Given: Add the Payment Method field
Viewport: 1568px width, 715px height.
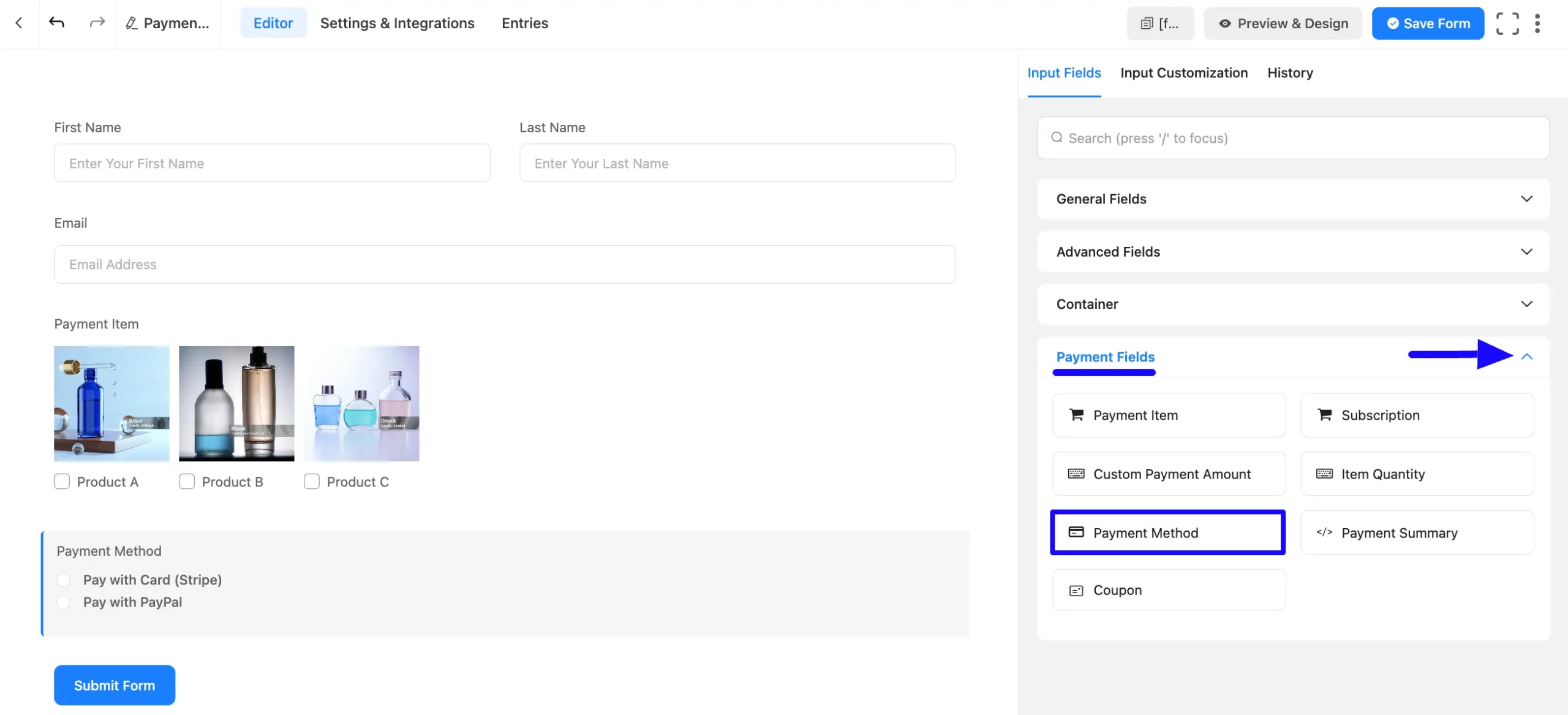Looking at the screenshot, I should tap(1167, 532).
